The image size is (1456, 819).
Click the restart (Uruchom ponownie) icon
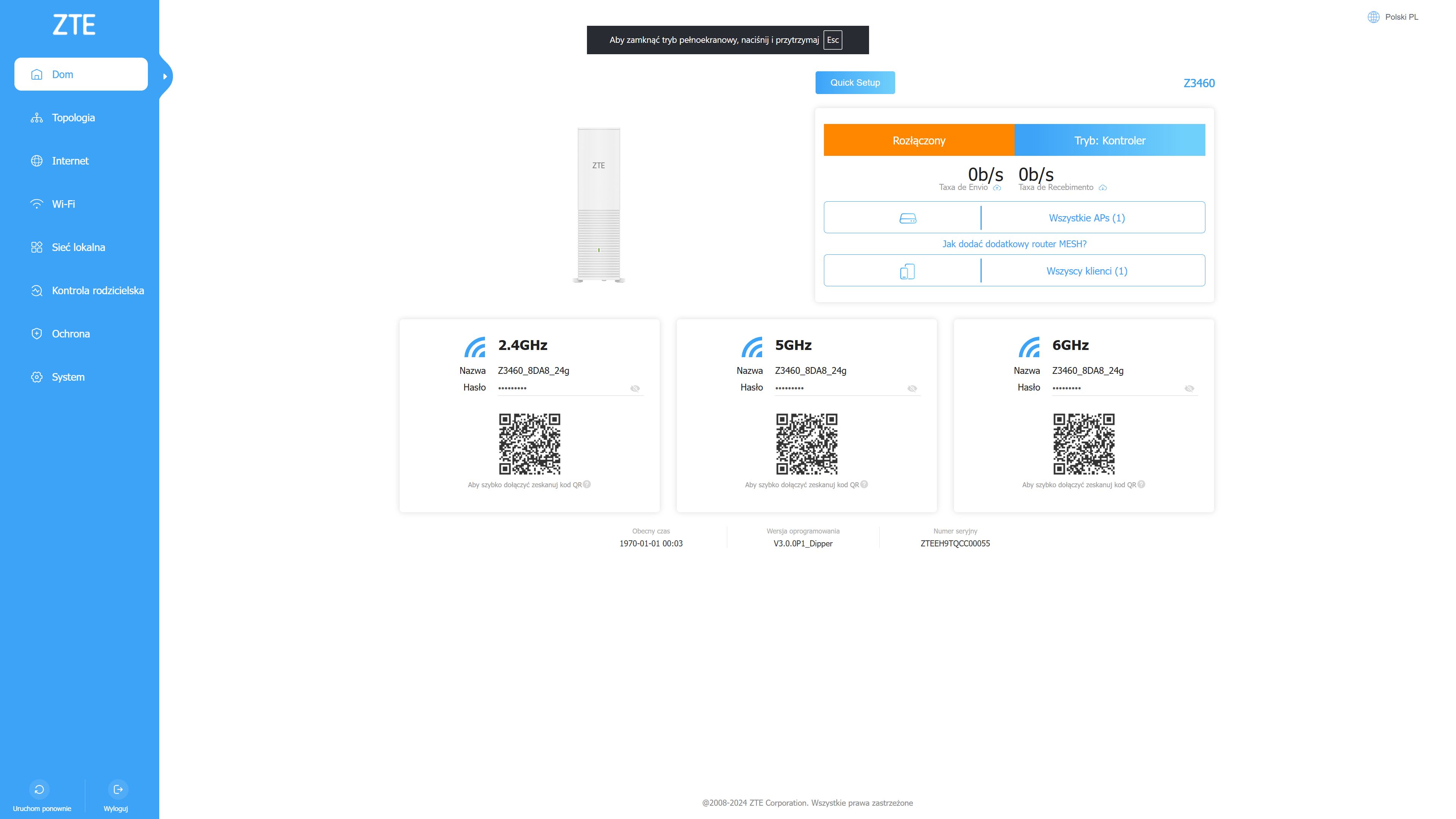click(39, 789)
